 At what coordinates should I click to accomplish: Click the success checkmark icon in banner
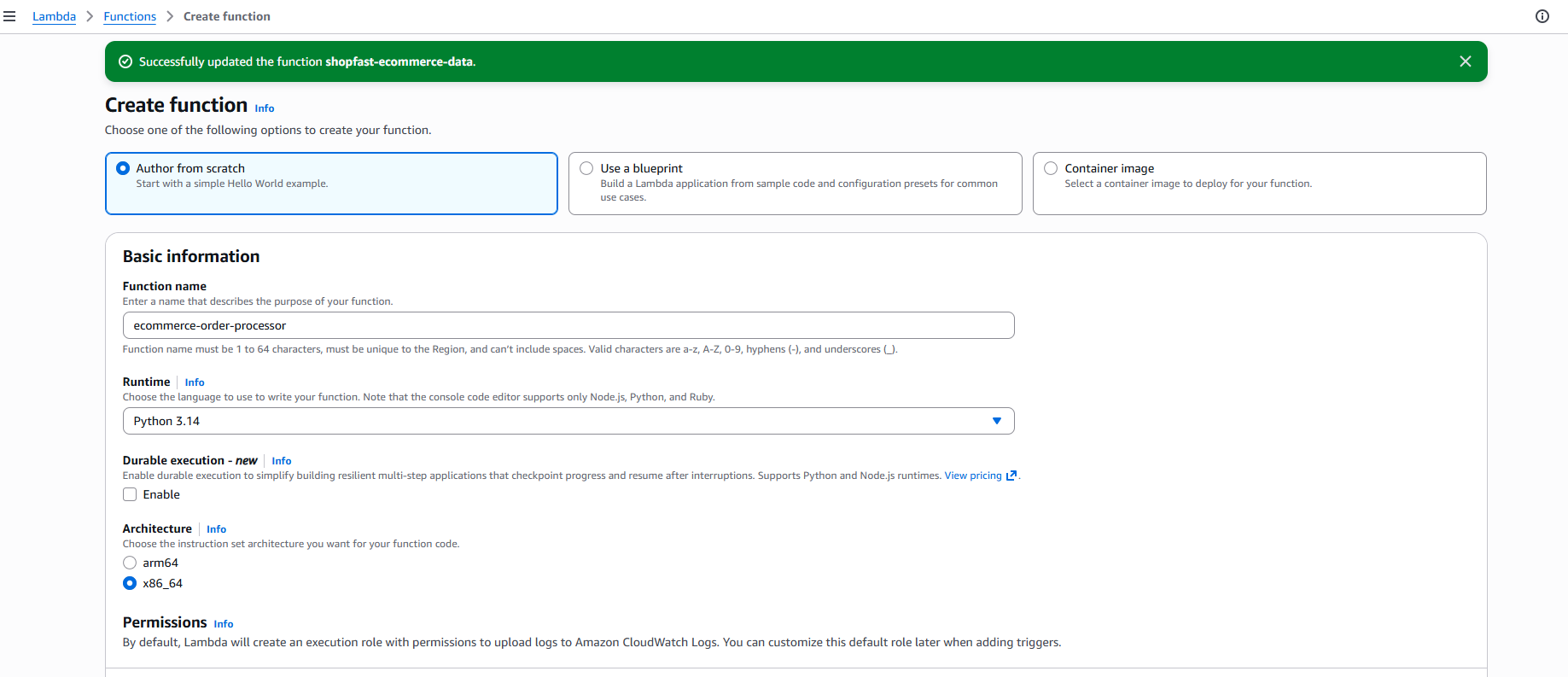(125, 61)
